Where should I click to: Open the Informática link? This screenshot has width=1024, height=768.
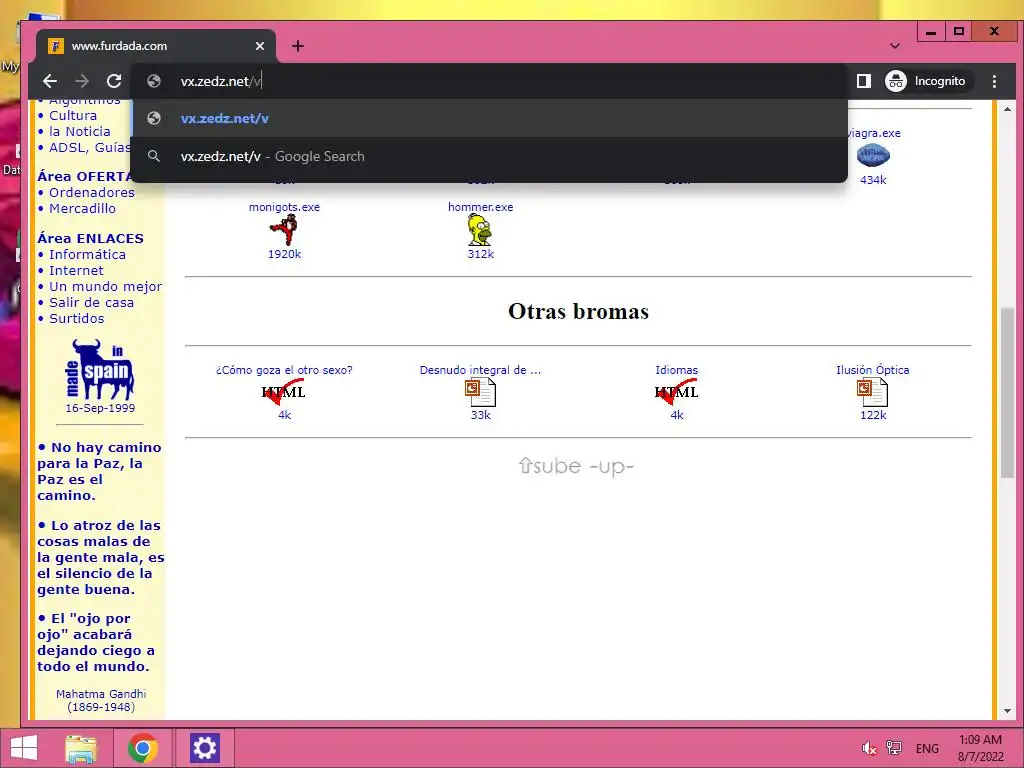point(88,255)
